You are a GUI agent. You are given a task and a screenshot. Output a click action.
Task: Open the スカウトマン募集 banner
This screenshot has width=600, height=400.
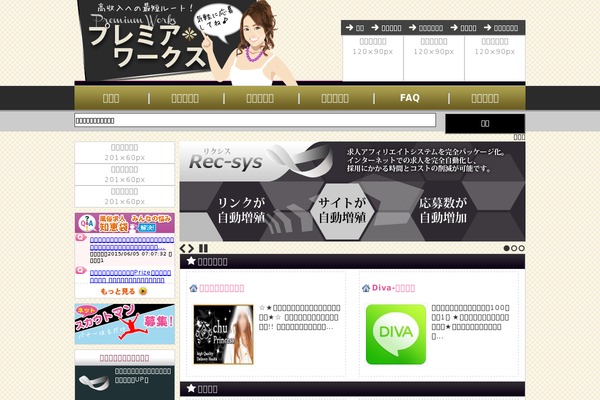(x=125, y=324)
